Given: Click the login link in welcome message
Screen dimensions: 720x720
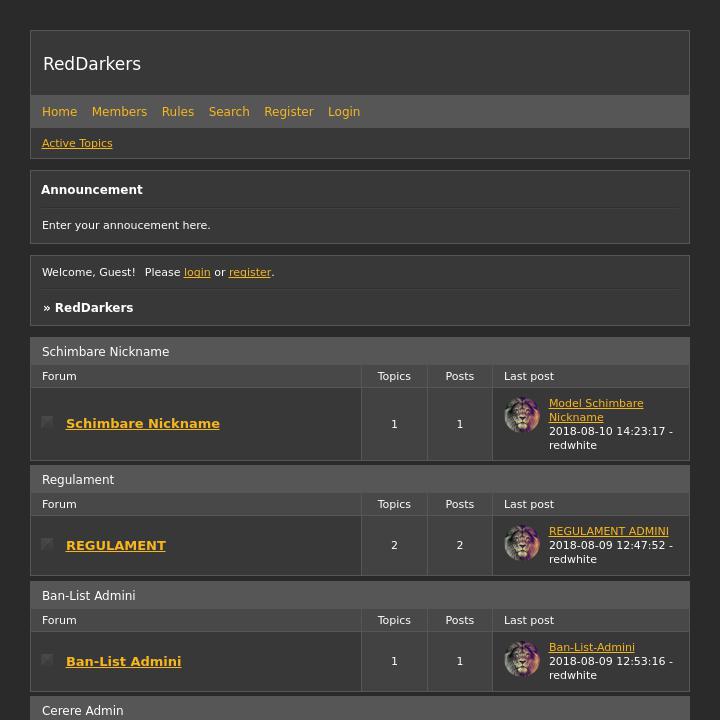Looking at the screenshot, I should [x=197, y=272].
